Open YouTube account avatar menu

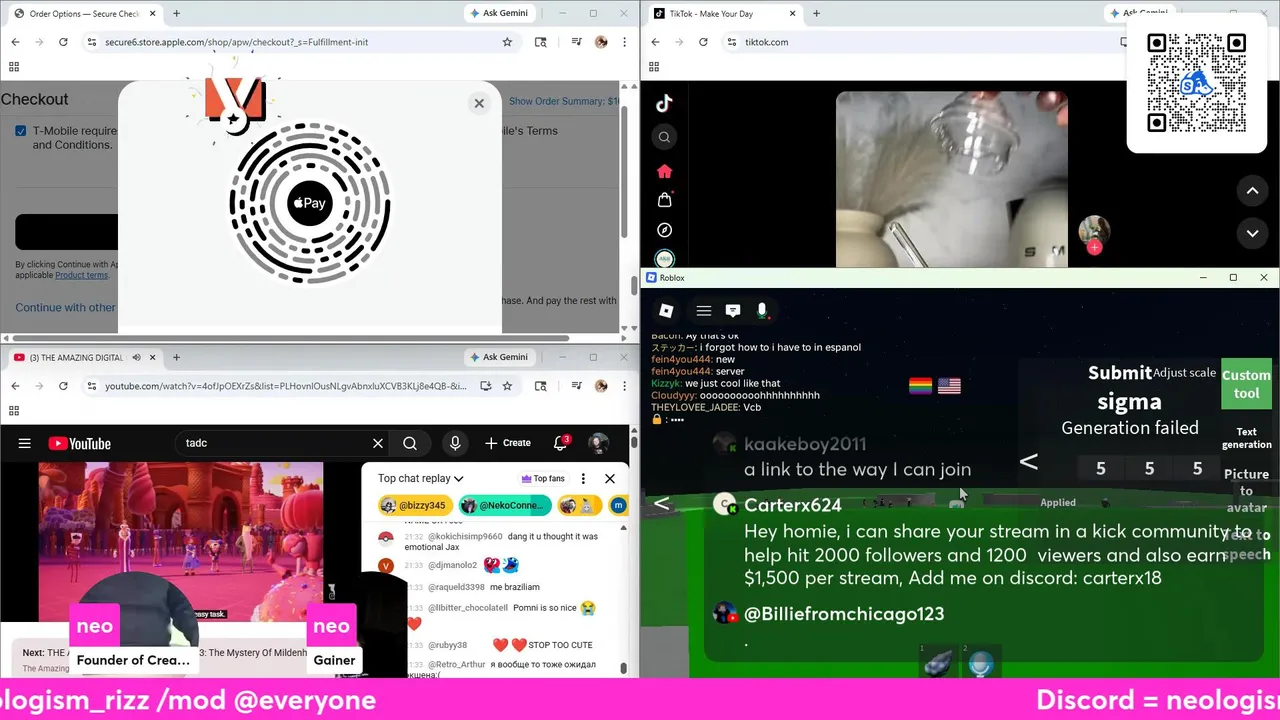[x=598, y=443]
